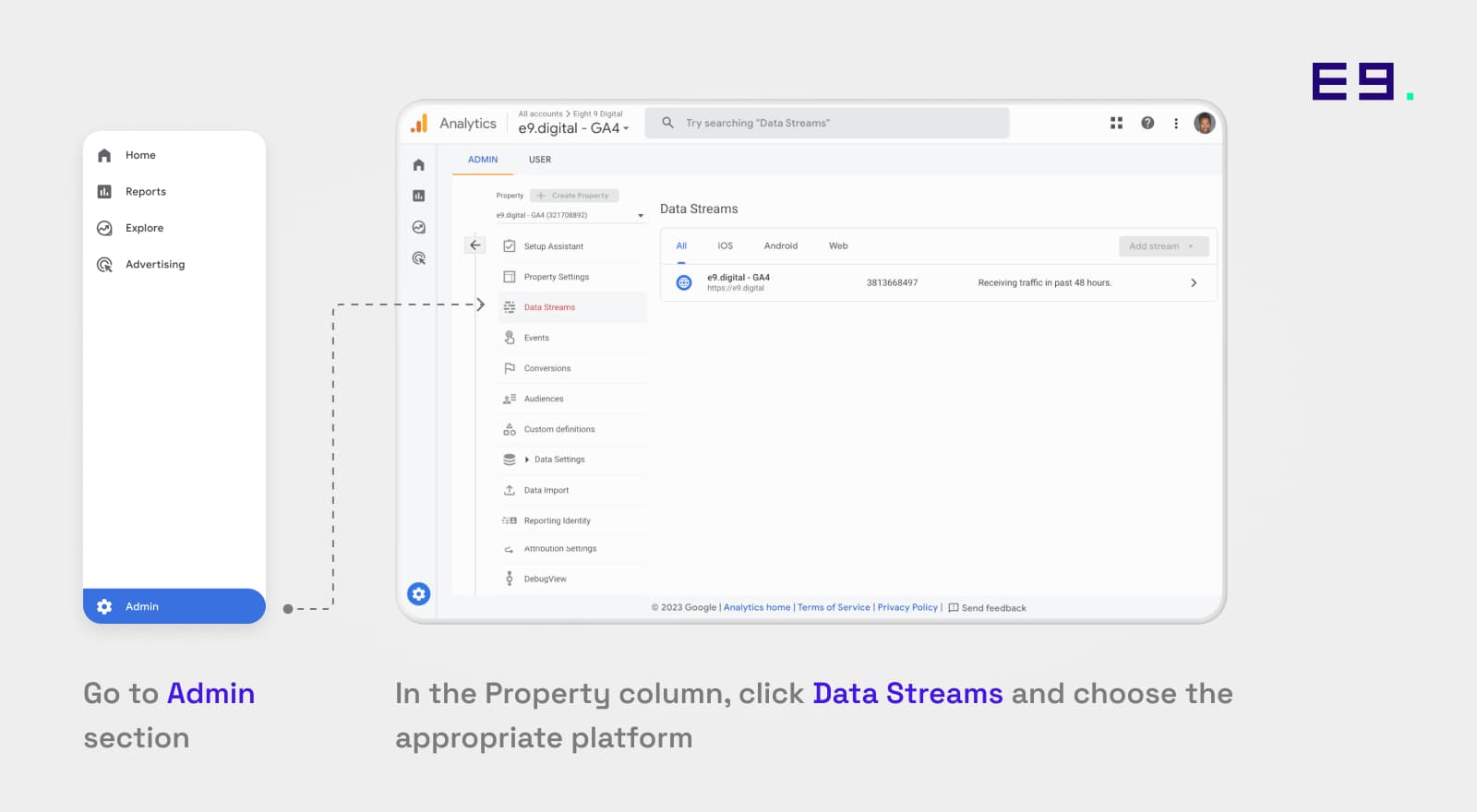Open Advertising in the left menu card
Screen dimensions: 1477x812
[x=174, y=265]
